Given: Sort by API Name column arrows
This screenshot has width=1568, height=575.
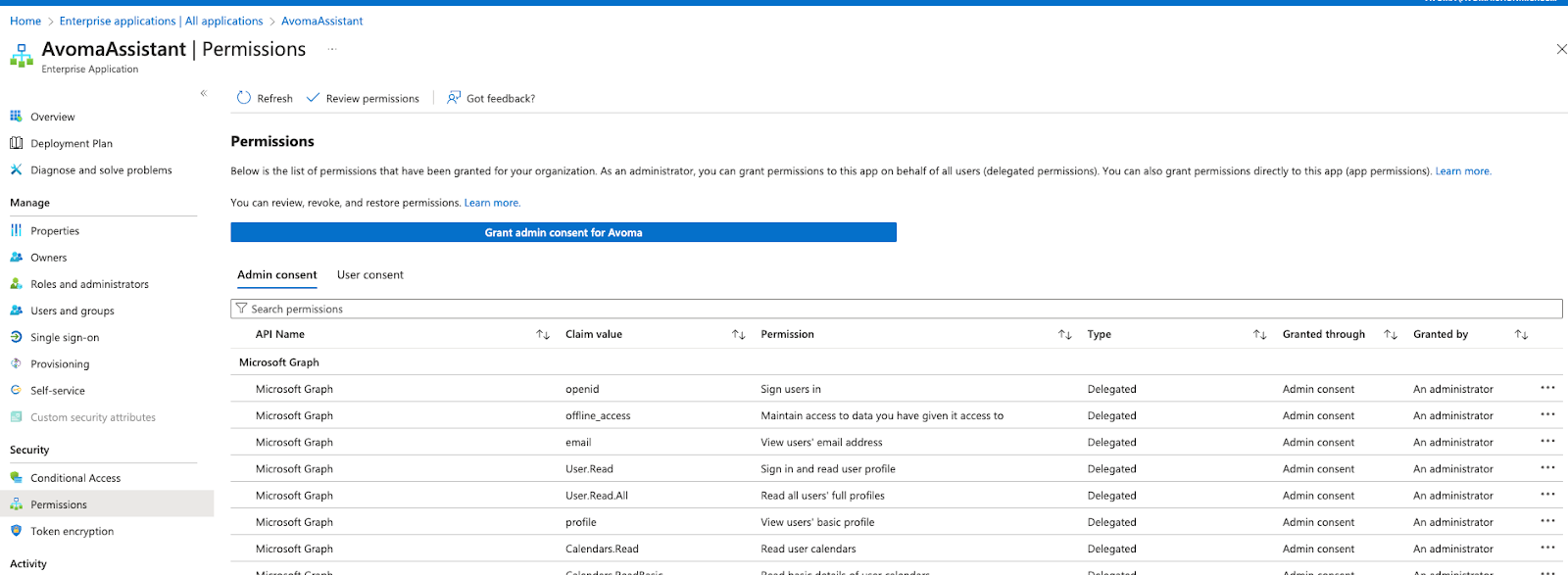Looking at the screenshot, I should click(543, 334).
